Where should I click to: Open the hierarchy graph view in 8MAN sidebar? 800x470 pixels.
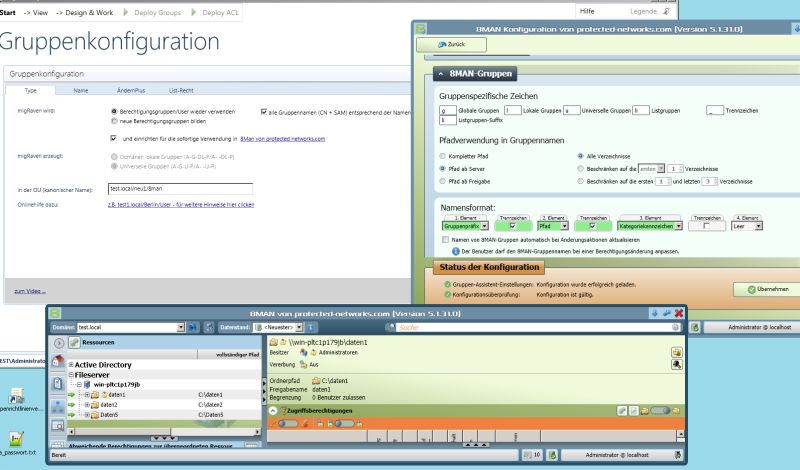pos(58,406)
